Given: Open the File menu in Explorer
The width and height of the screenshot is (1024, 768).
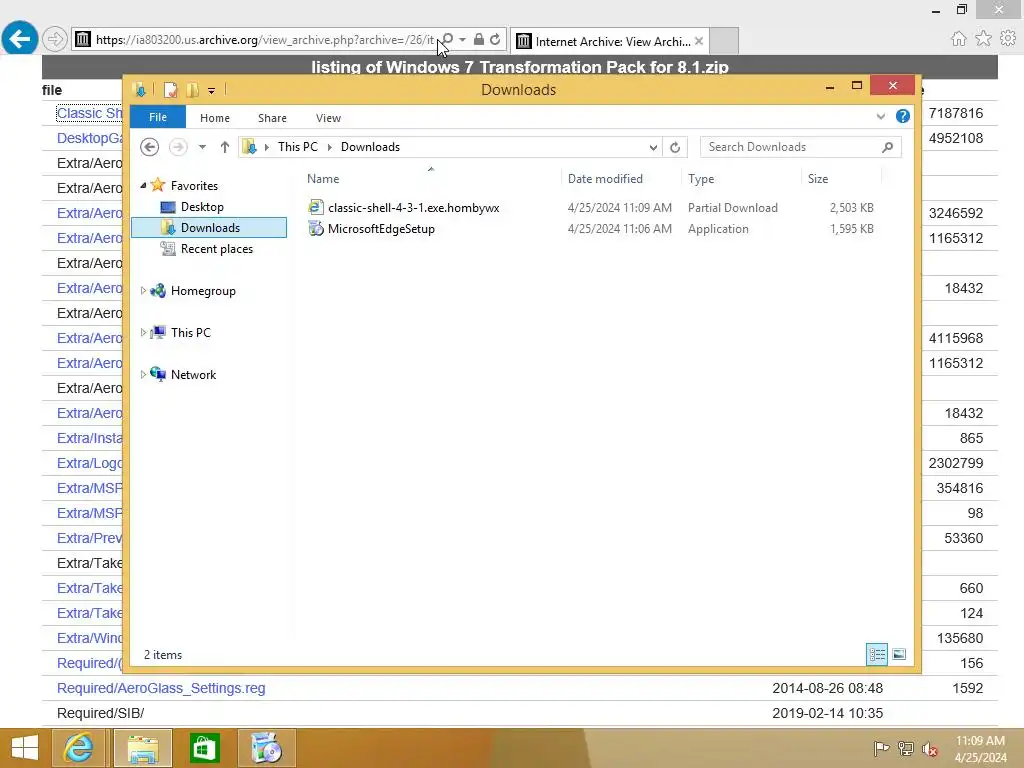Looking at the screenshot, I should pos(158,118).
